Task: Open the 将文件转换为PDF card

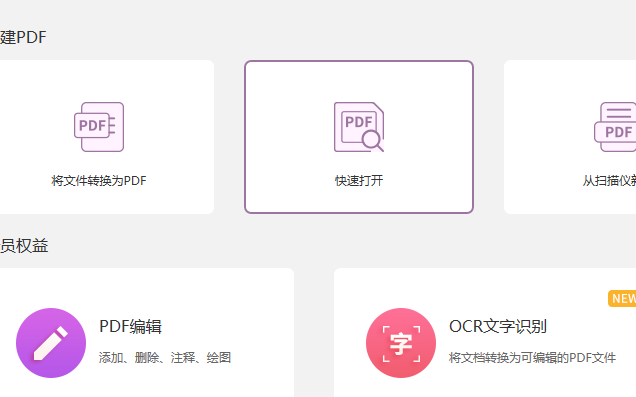Action: pyautogui.click(x=107, y=137)
